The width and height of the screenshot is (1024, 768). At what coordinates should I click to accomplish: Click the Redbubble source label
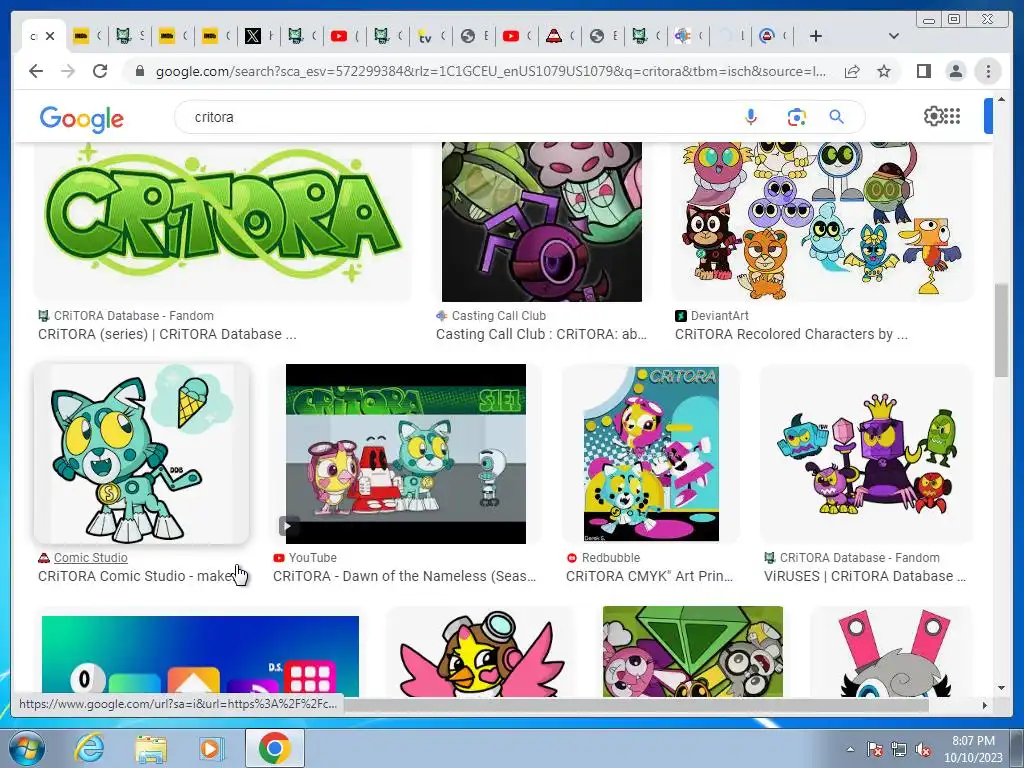(x=611, y=558)
